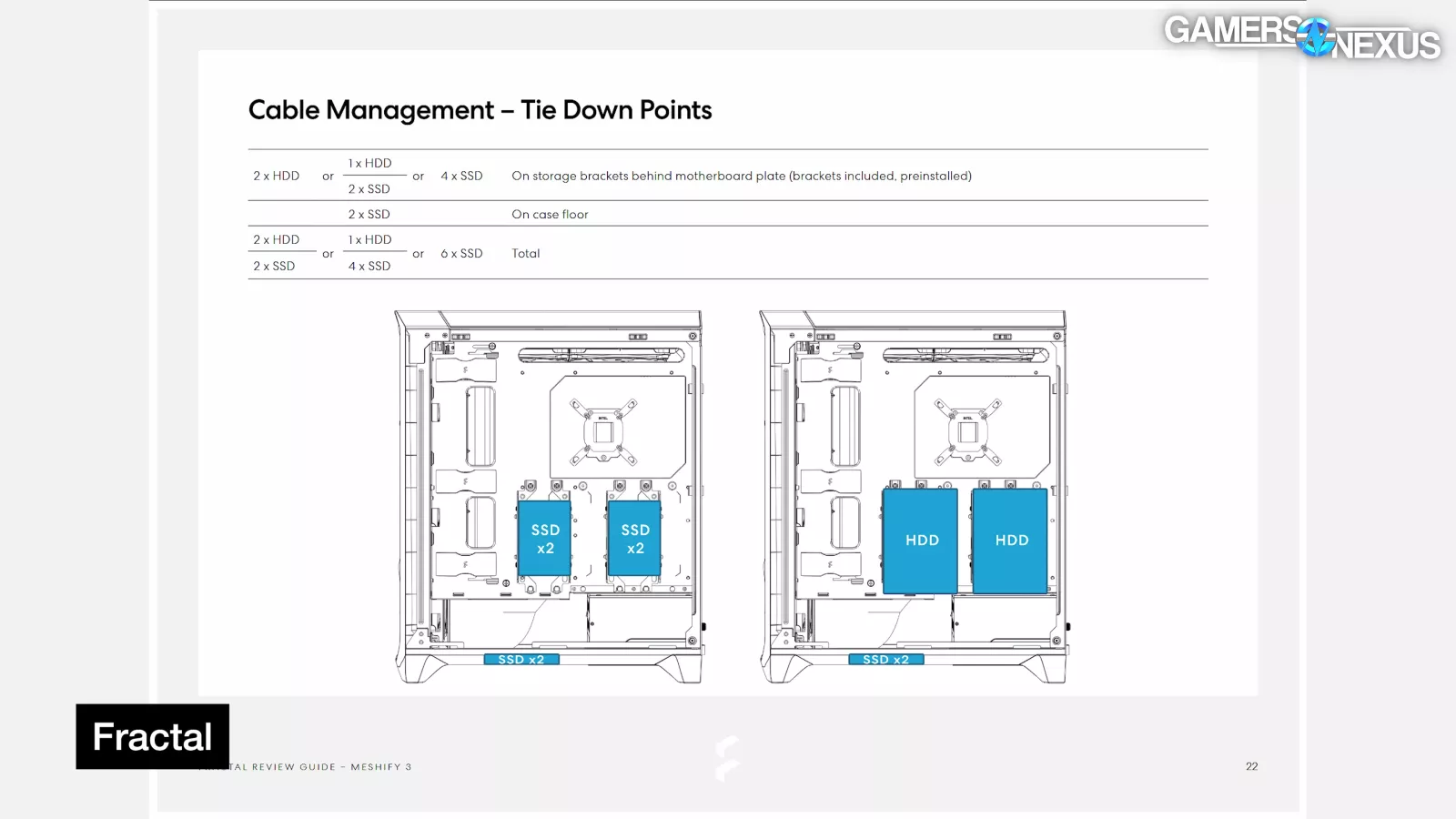Click the '6 x SSD' table entry

click(461, 253)
